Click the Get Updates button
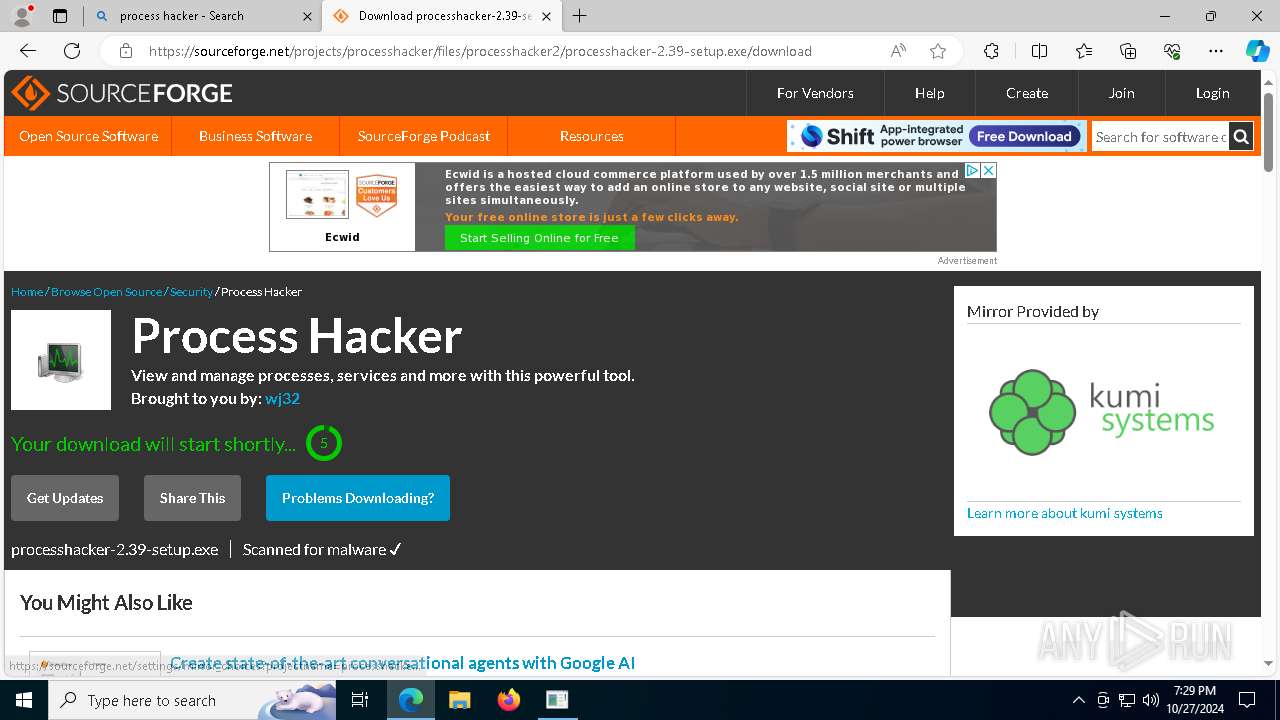This screenshot has height=720, width=1280. tap(65, 498)
